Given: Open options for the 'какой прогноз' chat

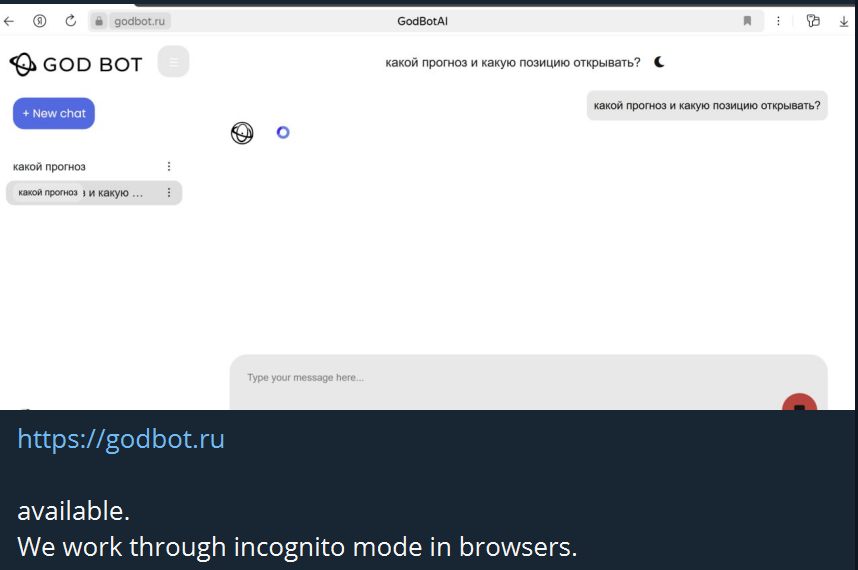Looking at the screenshot, I should 169,166.
